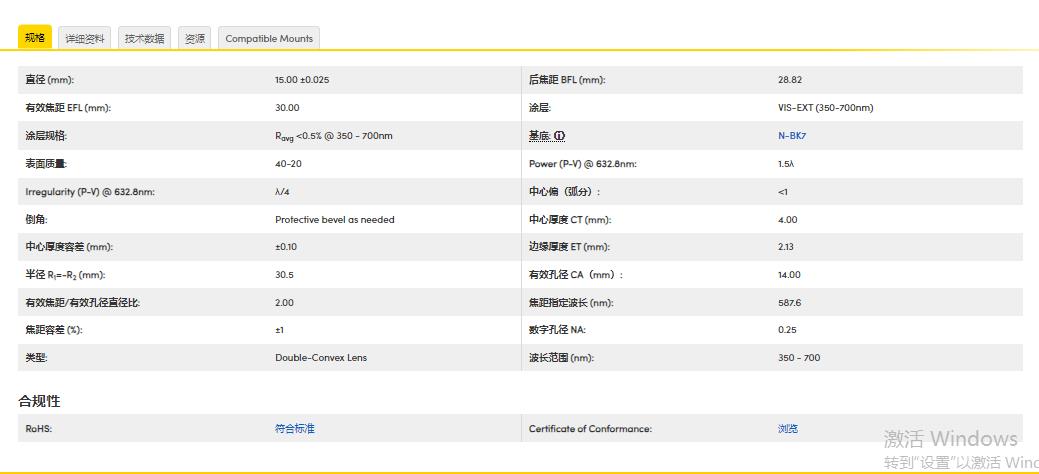This screenshot has height=474, width=1039.
Task: Click the 28.82 back focal length value
Action: click(x=790, y=79)
